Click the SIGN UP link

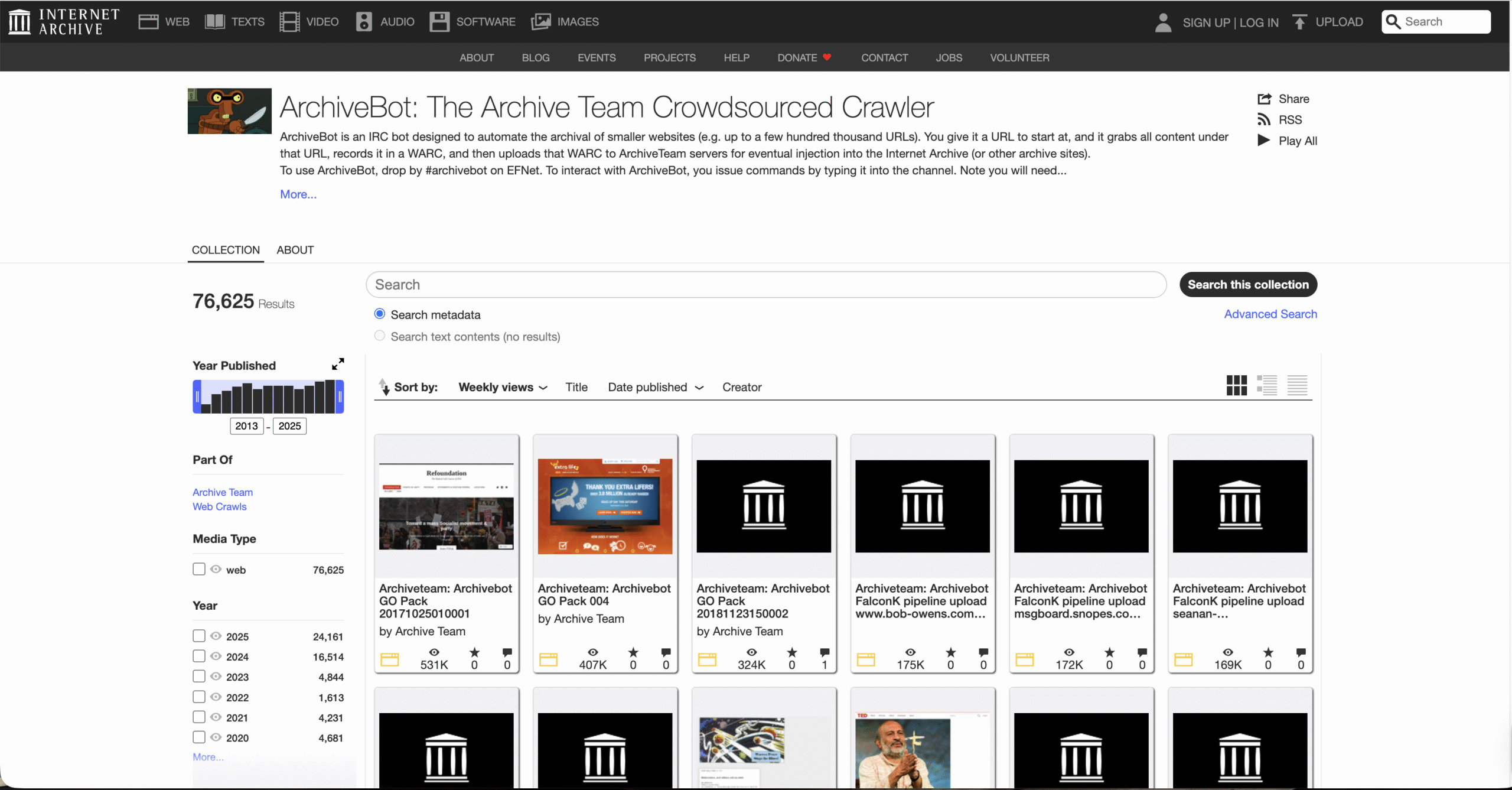[1206, 22]
